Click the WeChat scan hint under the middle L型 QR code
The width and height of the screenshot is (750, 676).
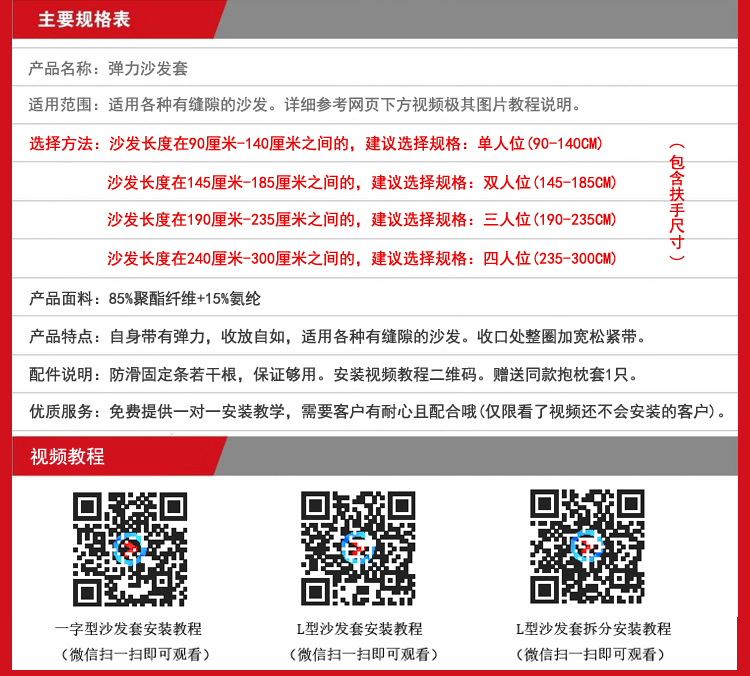click(x=363, y=654)
